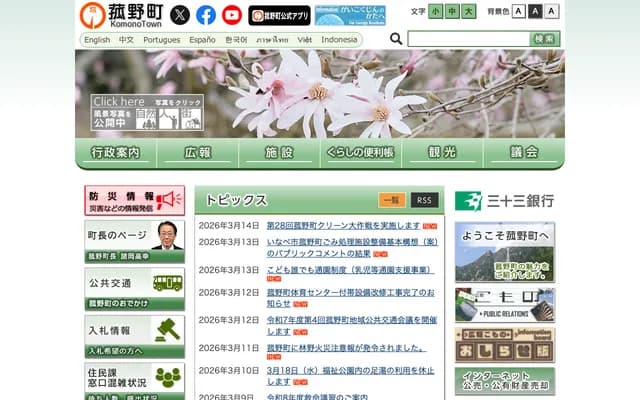640x400 pixels.
Task: Open the X (Twitter) social icon
Action: pos(179,14)
